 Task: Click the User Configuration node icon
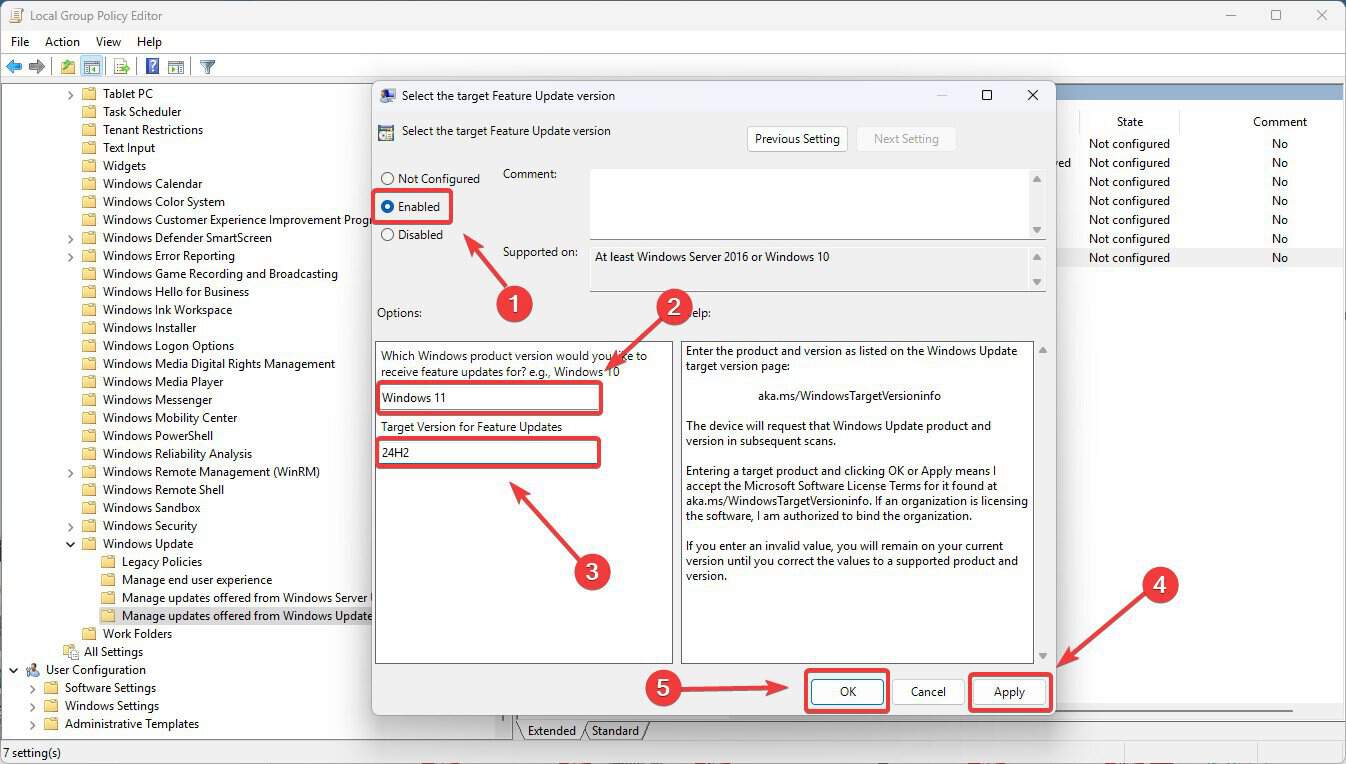[33, 670]
